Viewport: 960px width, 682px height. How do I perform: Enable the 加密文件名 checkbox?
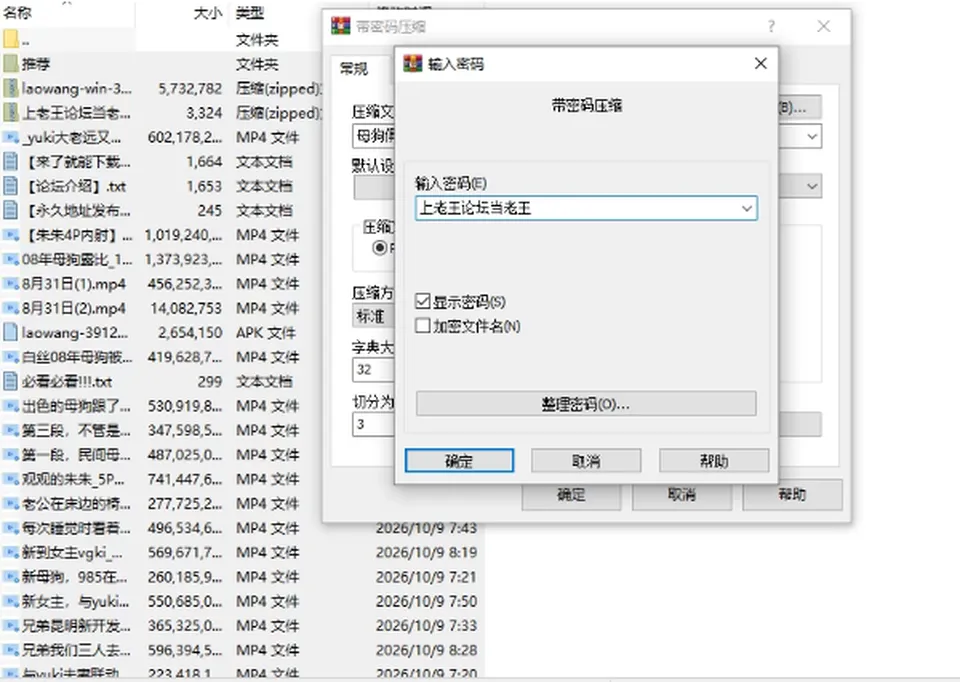(422, 325)
